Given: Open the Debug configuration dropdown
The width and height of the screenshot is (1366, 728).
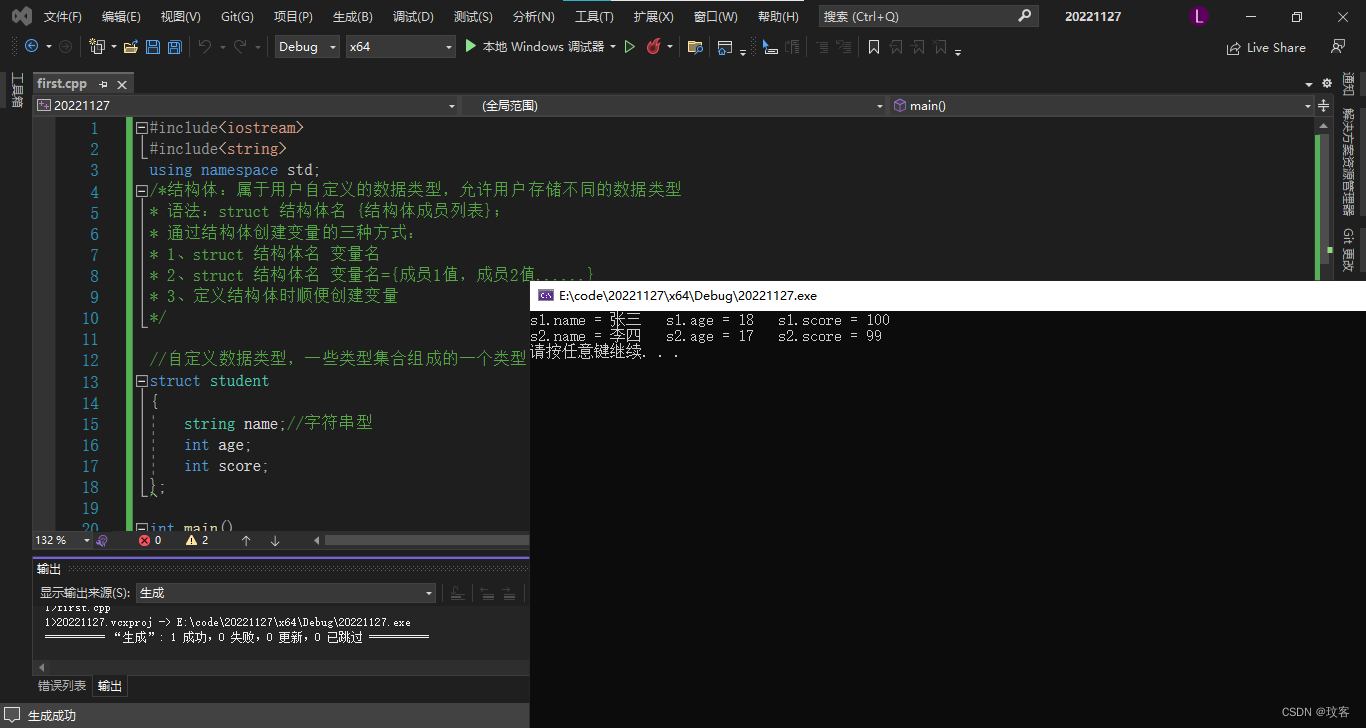Looking at the screenshot, I should pos(307,47).
